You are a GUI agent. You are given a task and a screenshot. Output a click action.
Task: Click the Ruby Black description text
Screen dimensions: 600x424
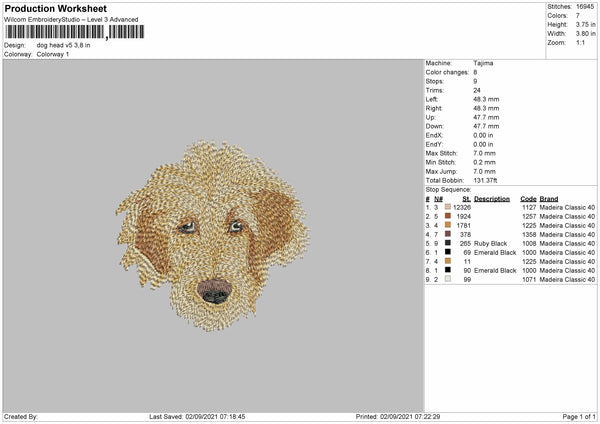(x=491, y=243)
